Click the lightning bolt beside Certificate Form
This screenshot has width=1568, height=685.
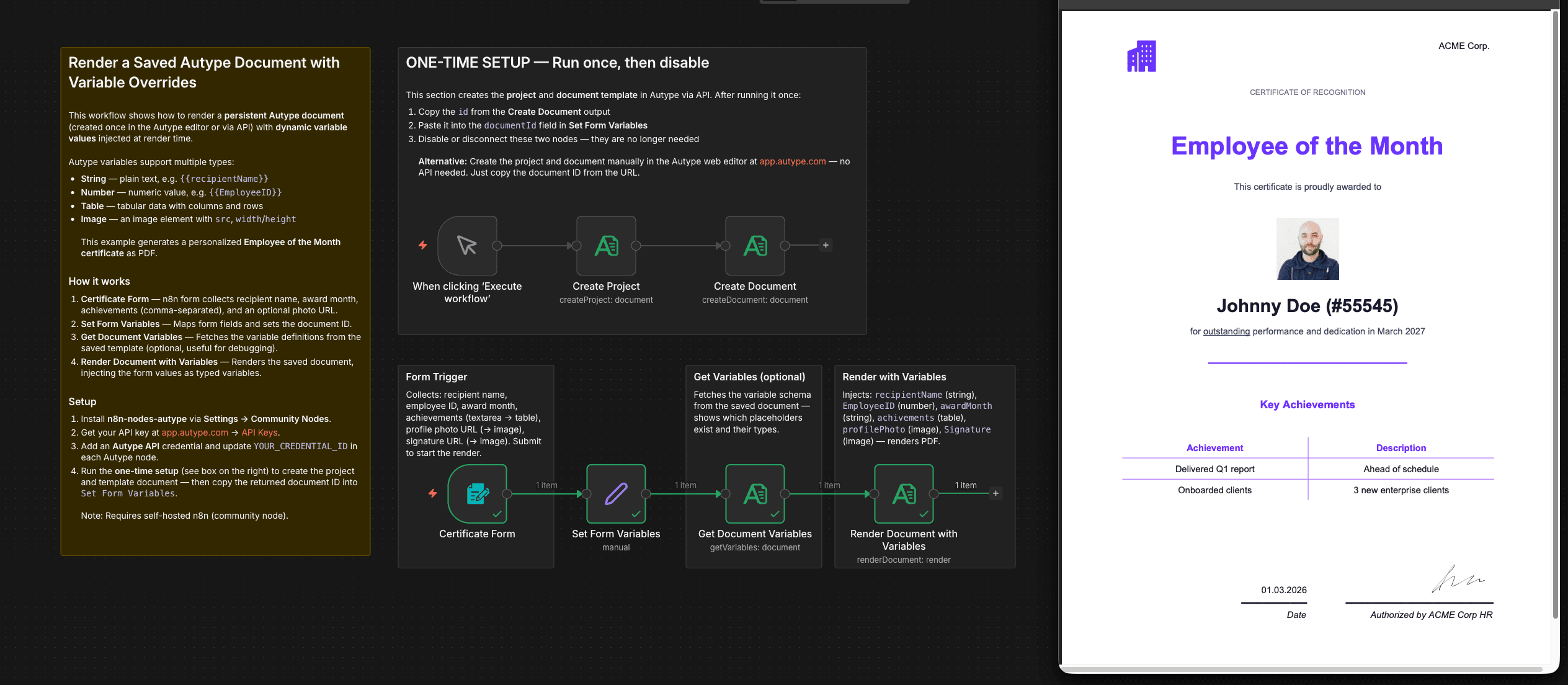tap(431, 493)
